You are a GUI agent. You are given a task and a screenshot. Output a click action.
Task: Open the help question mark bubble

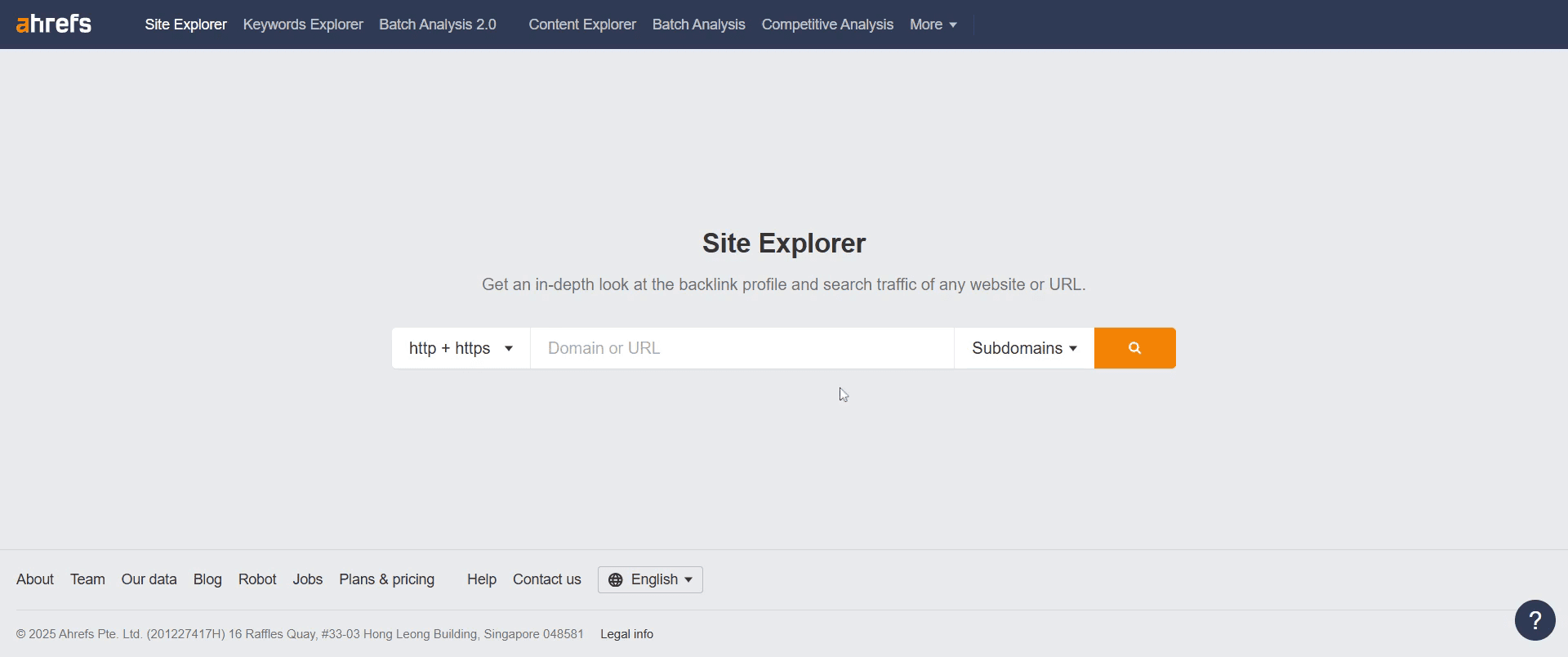(x=1535, y=620)
